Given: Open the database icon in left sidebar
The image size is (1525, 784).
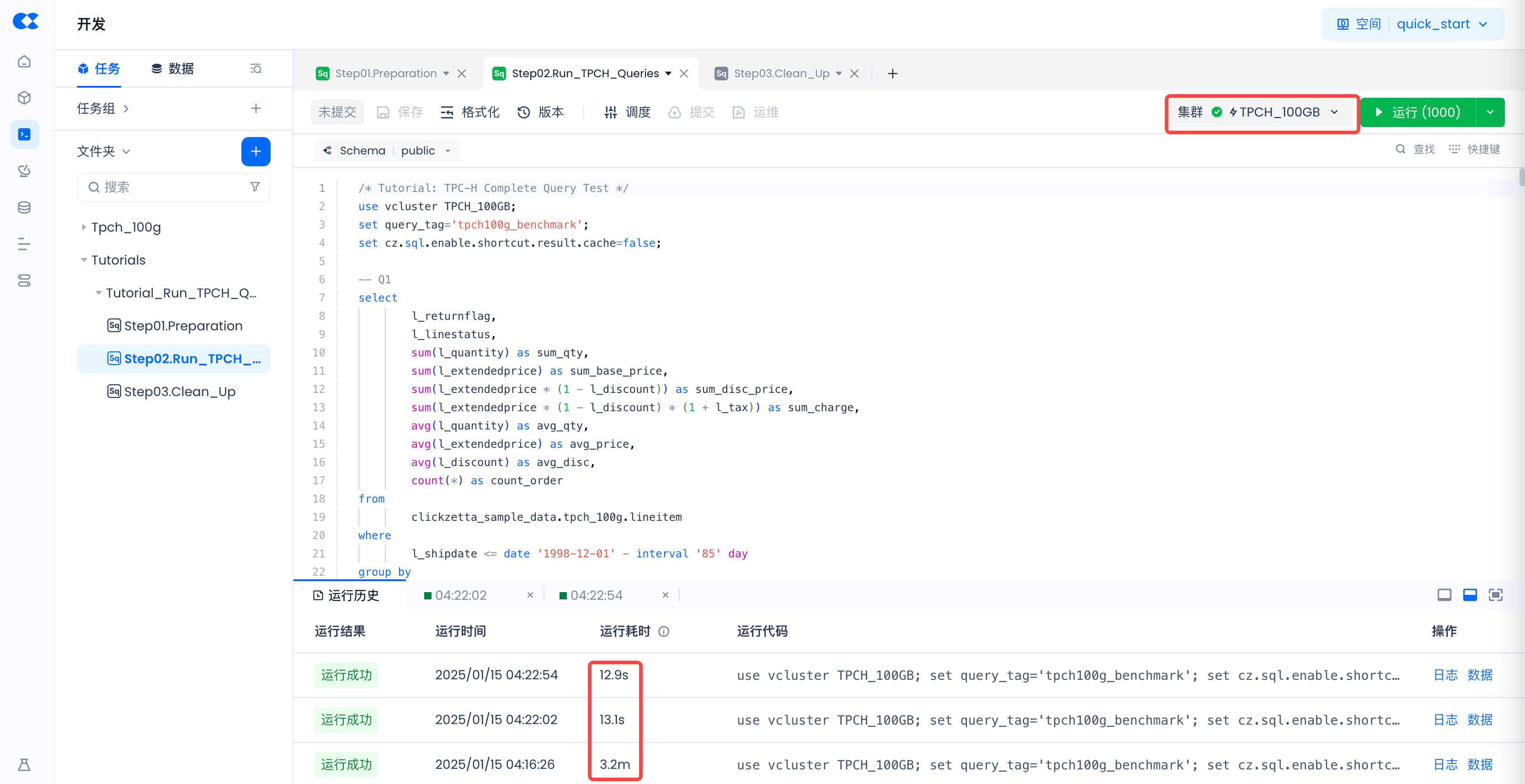Looking at the screenshot, I should [24, 208].
